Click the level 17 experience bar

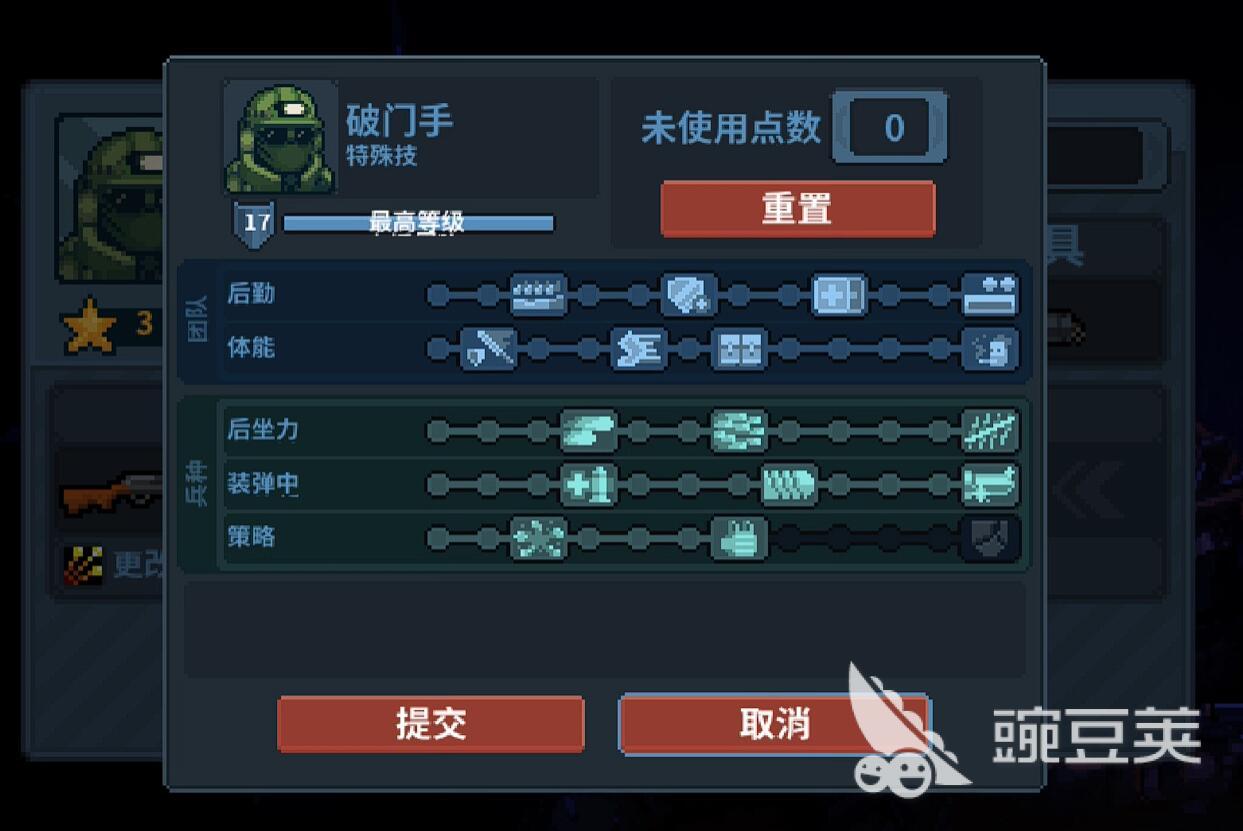point(418,222)
